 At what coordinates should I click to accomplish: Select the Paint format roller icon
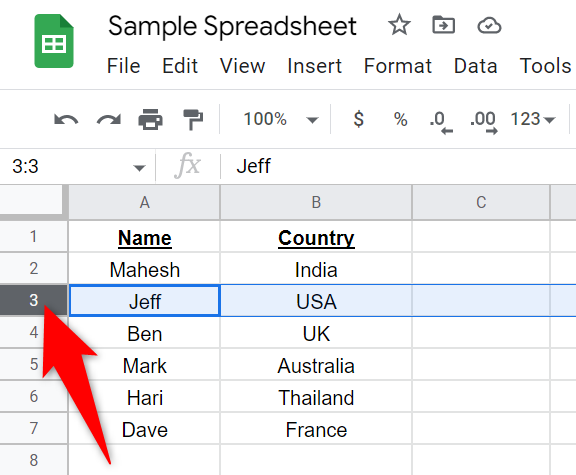[x=193, y=119]
